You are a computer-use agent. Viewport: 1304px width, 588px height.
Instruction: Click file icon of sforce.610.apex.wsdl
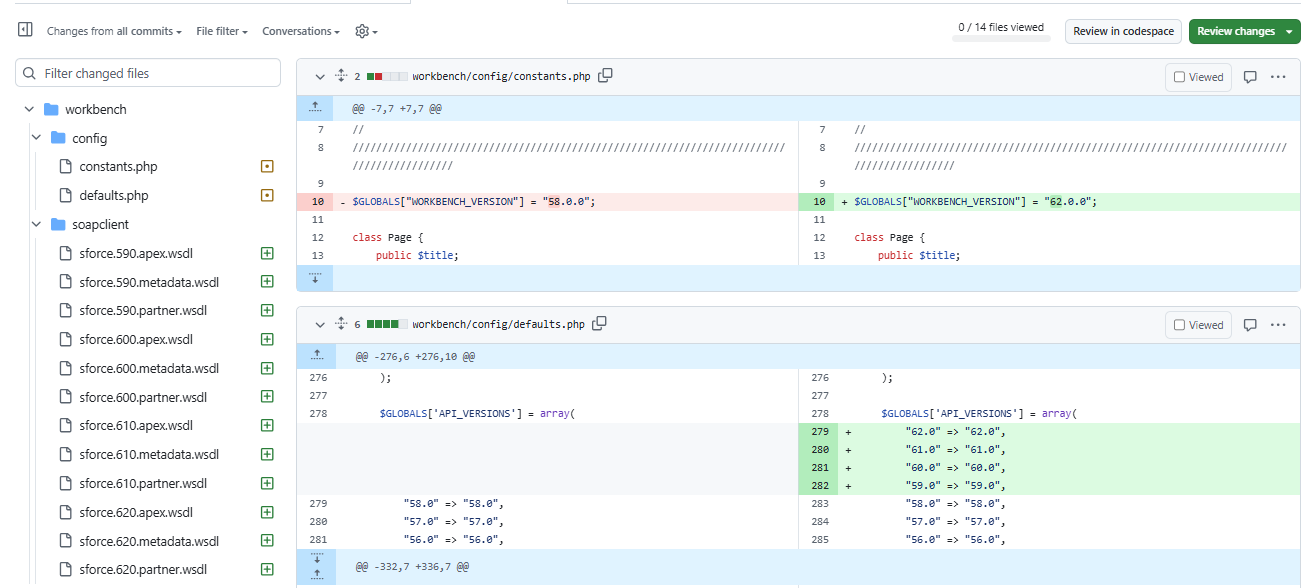coord(65,425)
